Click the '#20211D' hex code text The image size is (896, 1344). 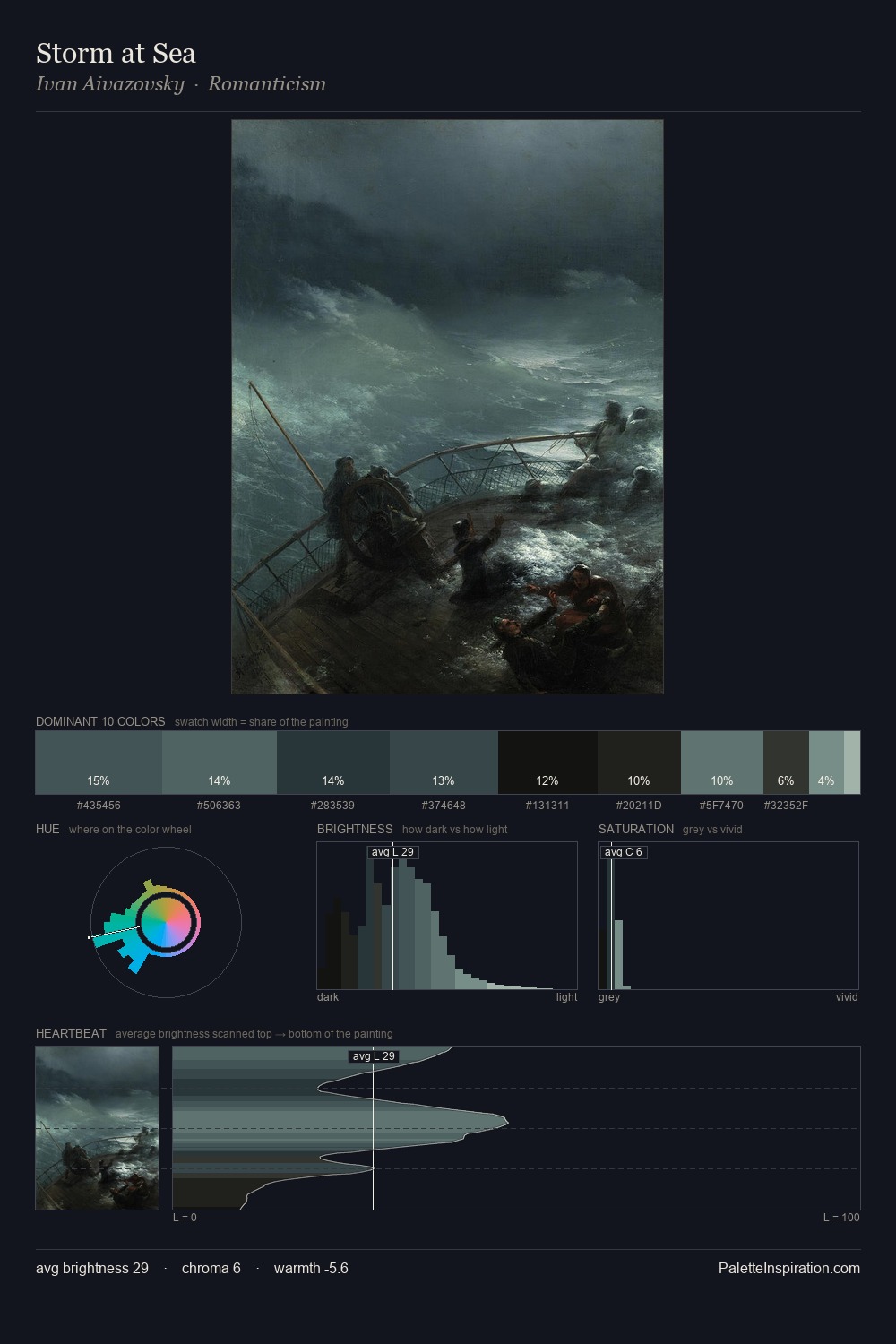click(x=639, y=805)
